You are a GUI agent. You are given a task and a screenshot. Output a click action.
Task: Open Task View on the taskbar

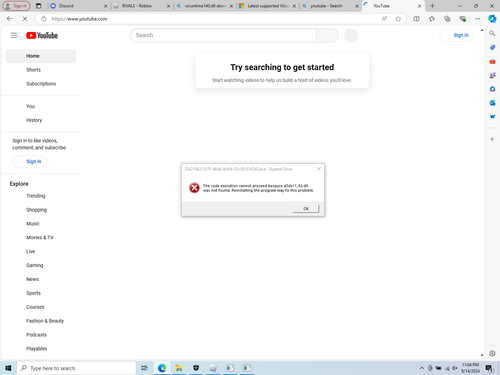click(144, 368)
